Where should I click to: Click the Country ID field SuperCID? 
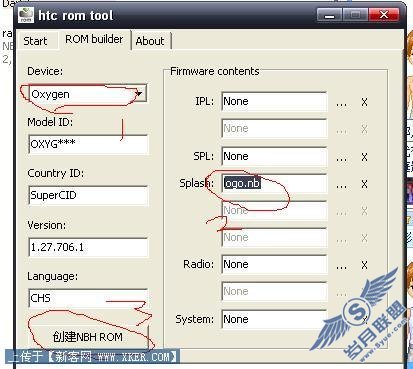88,195
